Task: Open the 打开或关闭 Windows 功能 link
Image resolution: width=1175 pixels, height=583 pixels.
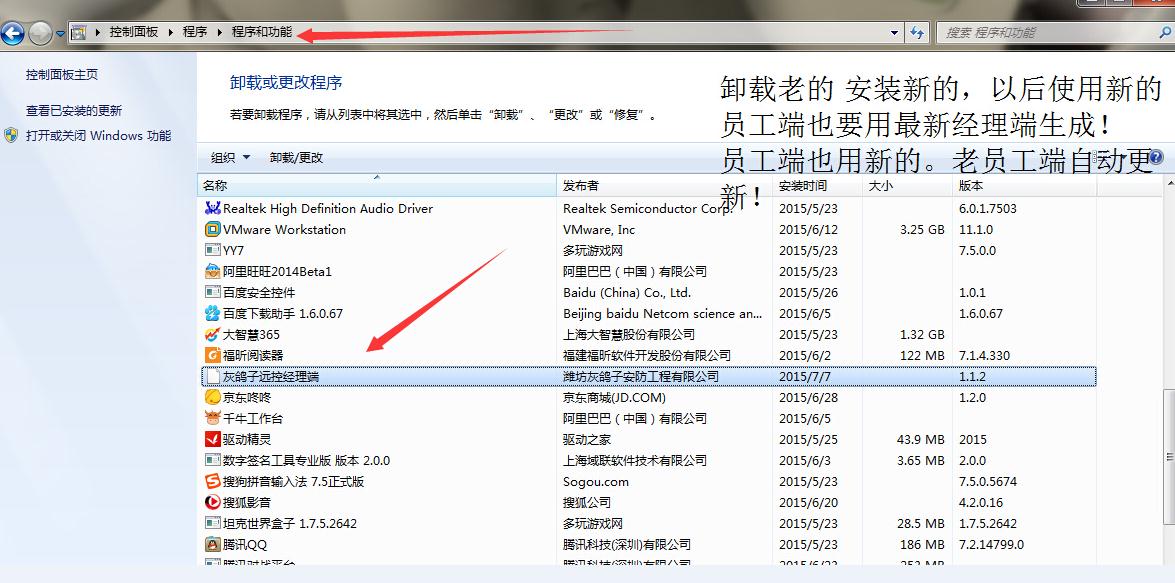Action: [x=98, y=136]
